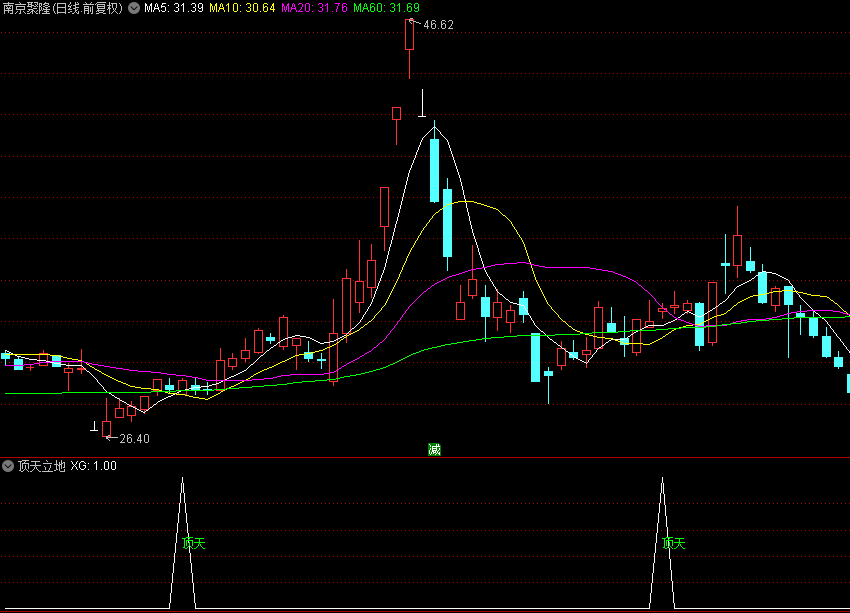The height and width of the screenshot is (613, 850).
Task: Click the MA20: 31.76 label
Action: point(314,8)
